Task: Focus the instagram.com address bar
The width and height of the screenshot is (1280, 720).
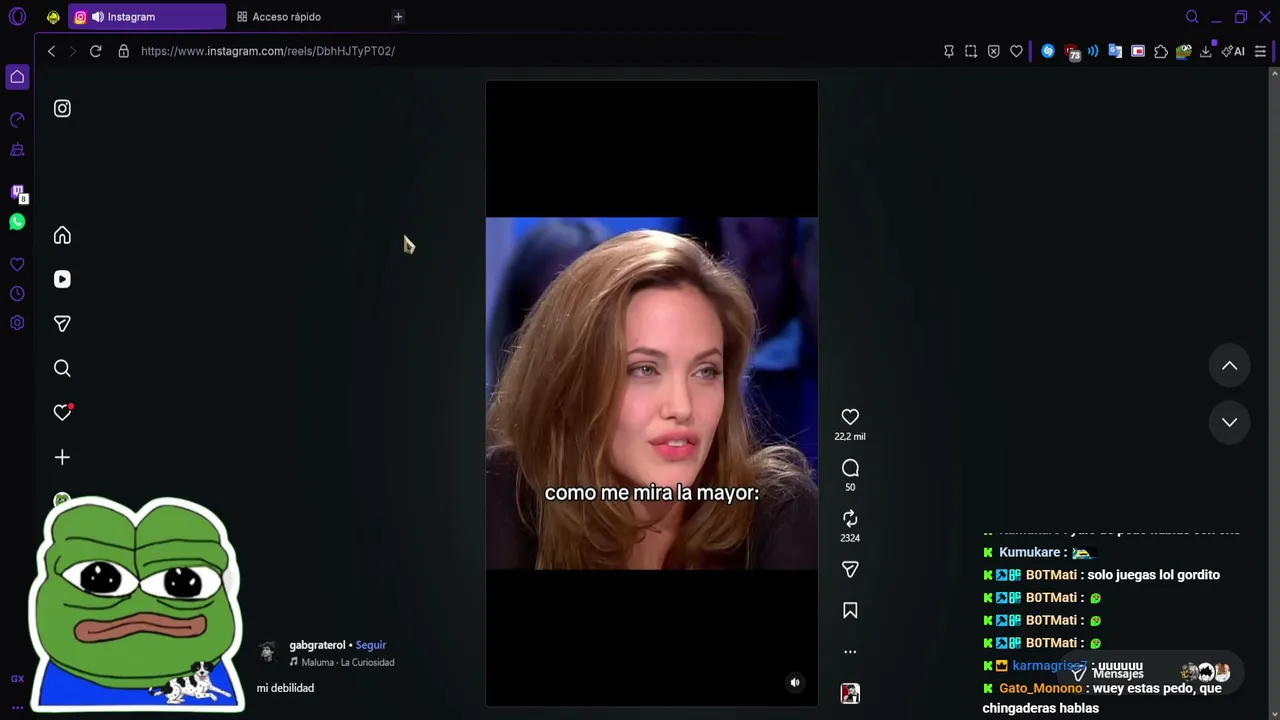Action: [x=268, y=51]
